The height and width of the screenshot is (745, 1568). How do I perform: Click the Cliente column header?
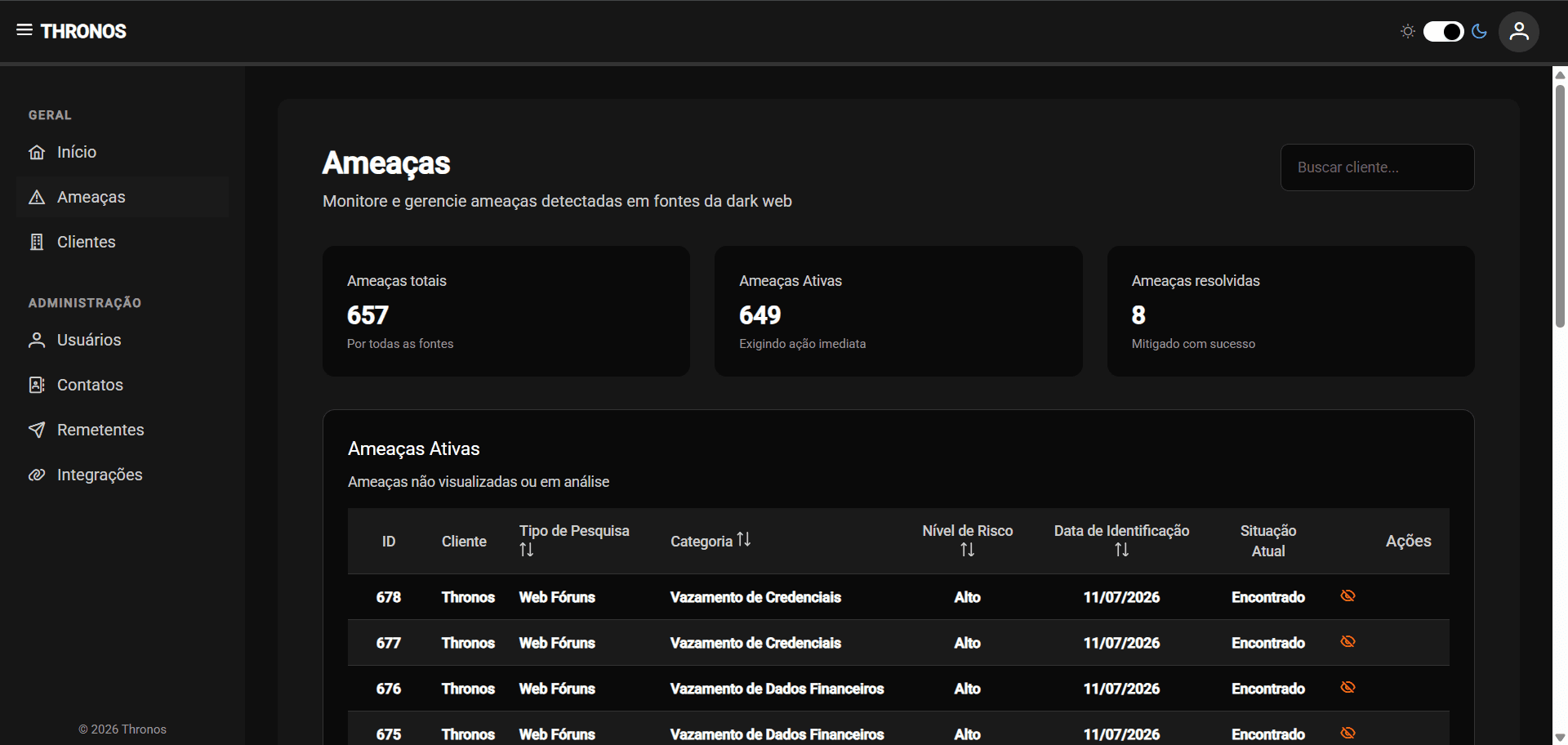(464, 542)
